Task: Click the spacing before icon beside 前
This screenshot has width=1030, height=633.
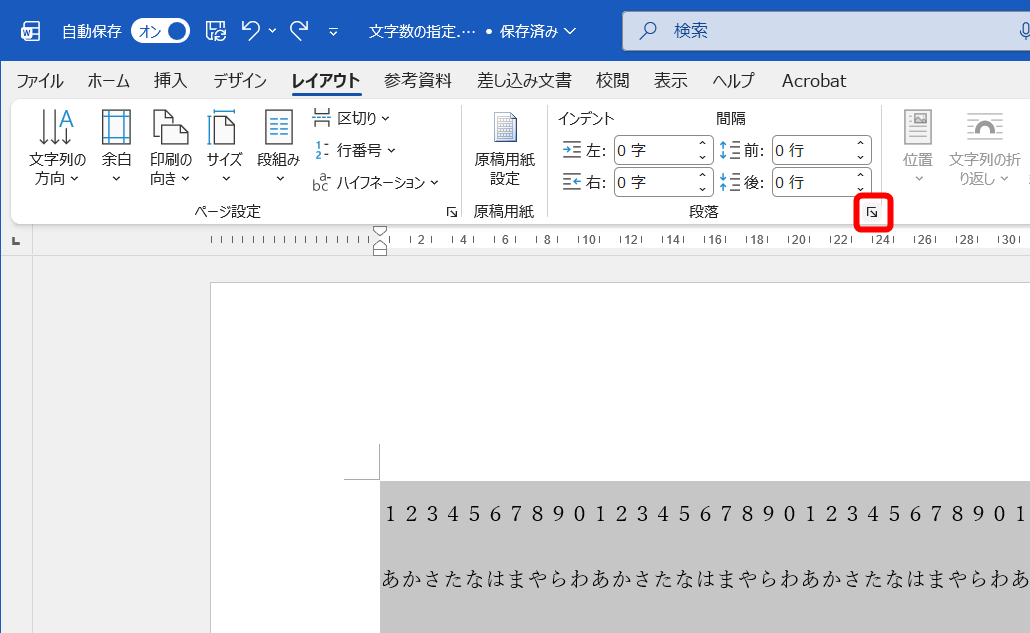Action: [x=729, y=150]
